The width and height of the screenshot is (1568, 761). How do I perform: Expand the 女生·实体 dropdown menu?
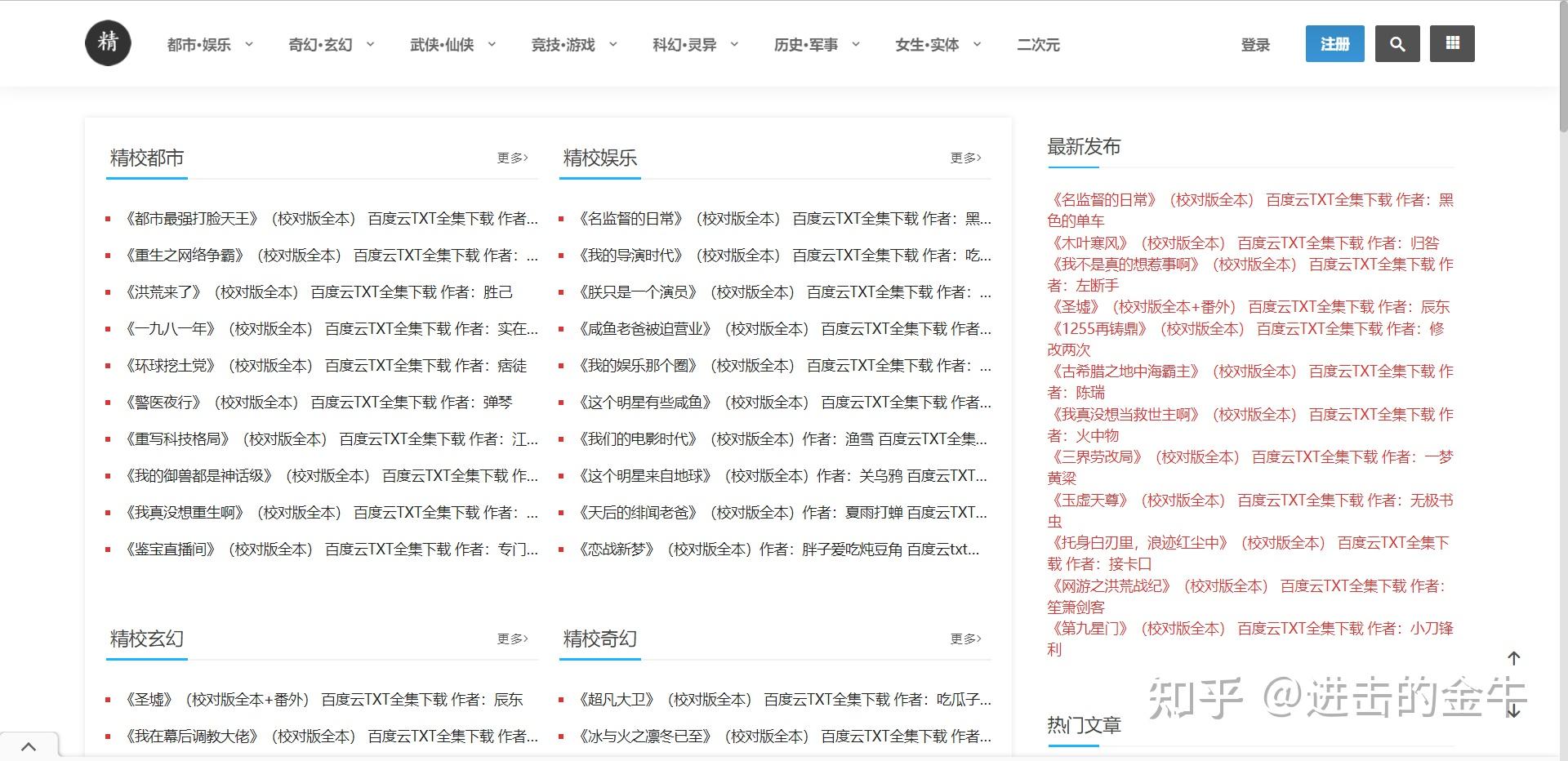938,45
